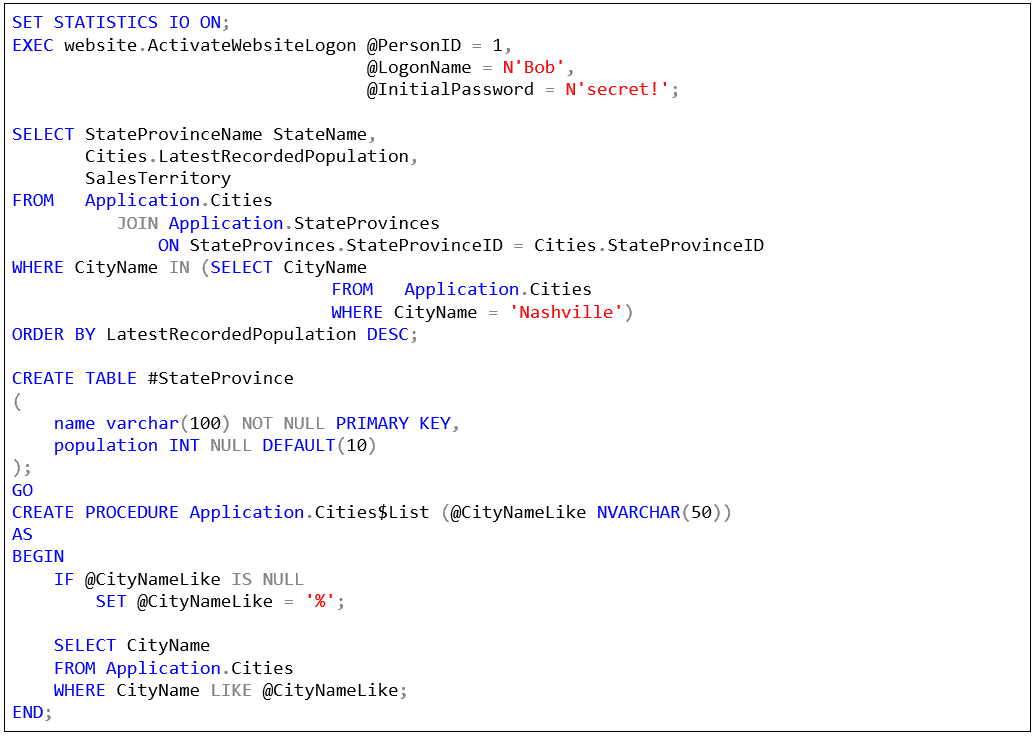Click the SalesTerritory column name

(x=158, y=178)
